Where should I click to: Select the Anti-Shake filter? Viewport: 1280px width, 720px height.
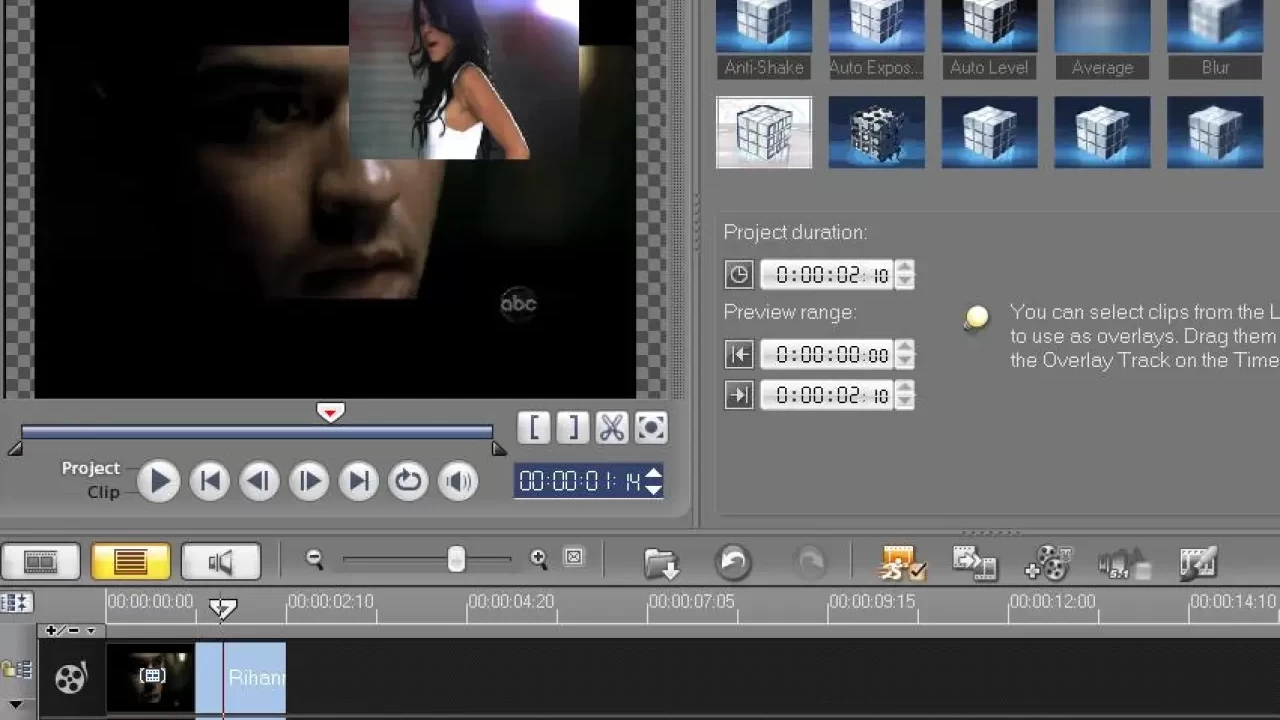click(x=764, y=26)
